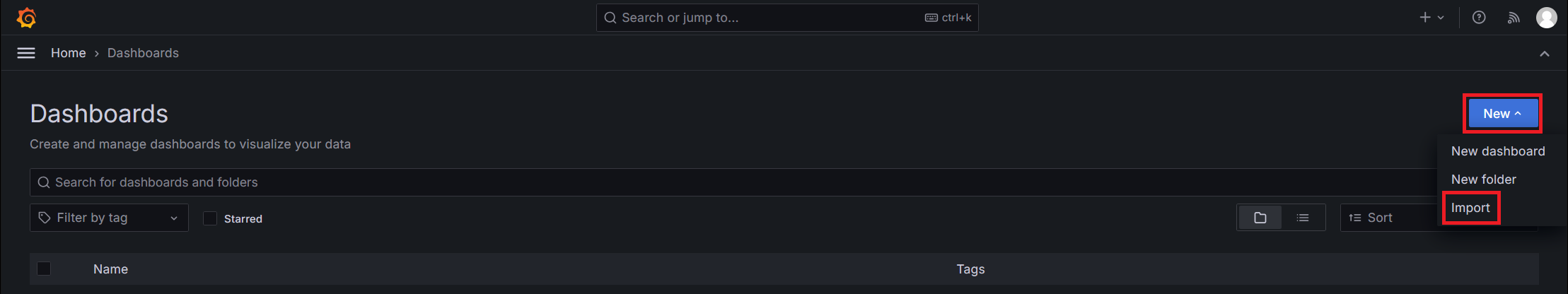1568x294 pixels.
Task: Select New dashboard from menu
Action: tap(1497, 151)
